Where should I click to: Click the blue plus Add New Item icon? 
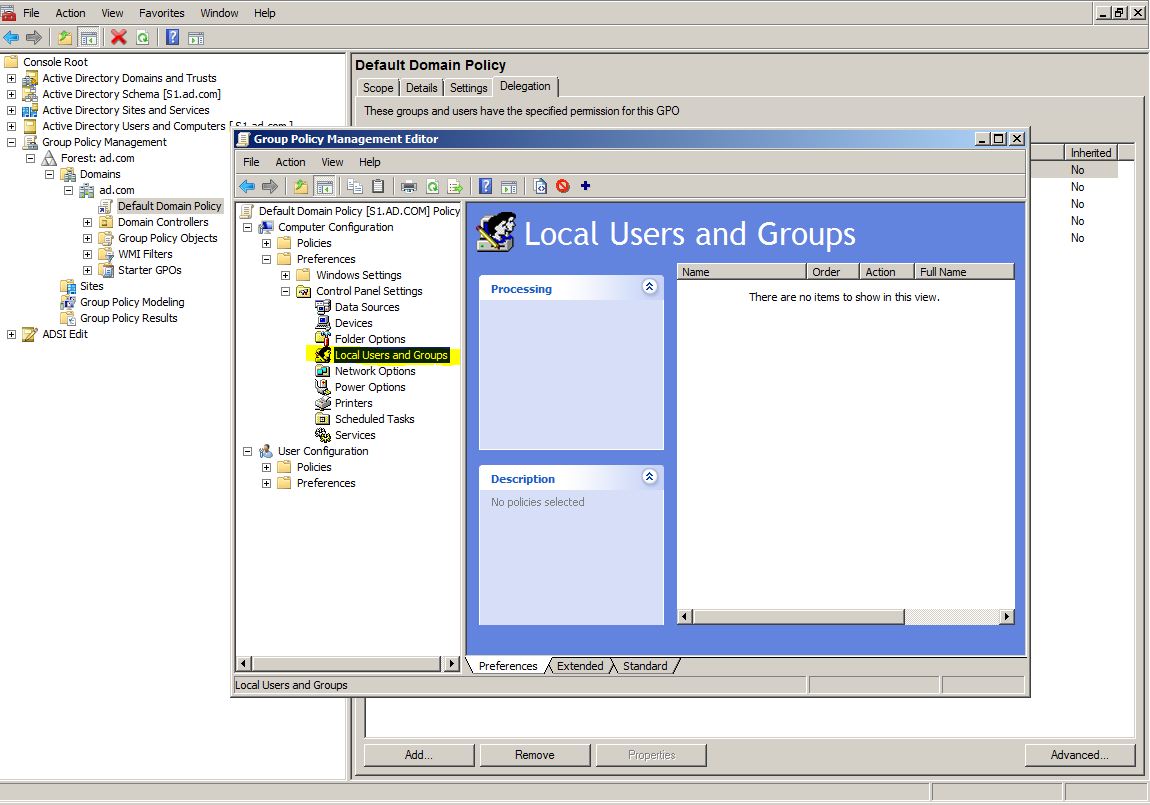point(585,186)
